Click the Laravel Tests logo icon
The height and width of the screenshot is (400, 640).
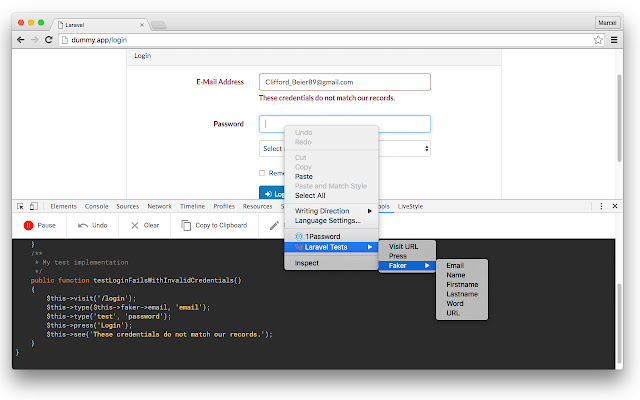pyautogui.click(x=299, y=247)
